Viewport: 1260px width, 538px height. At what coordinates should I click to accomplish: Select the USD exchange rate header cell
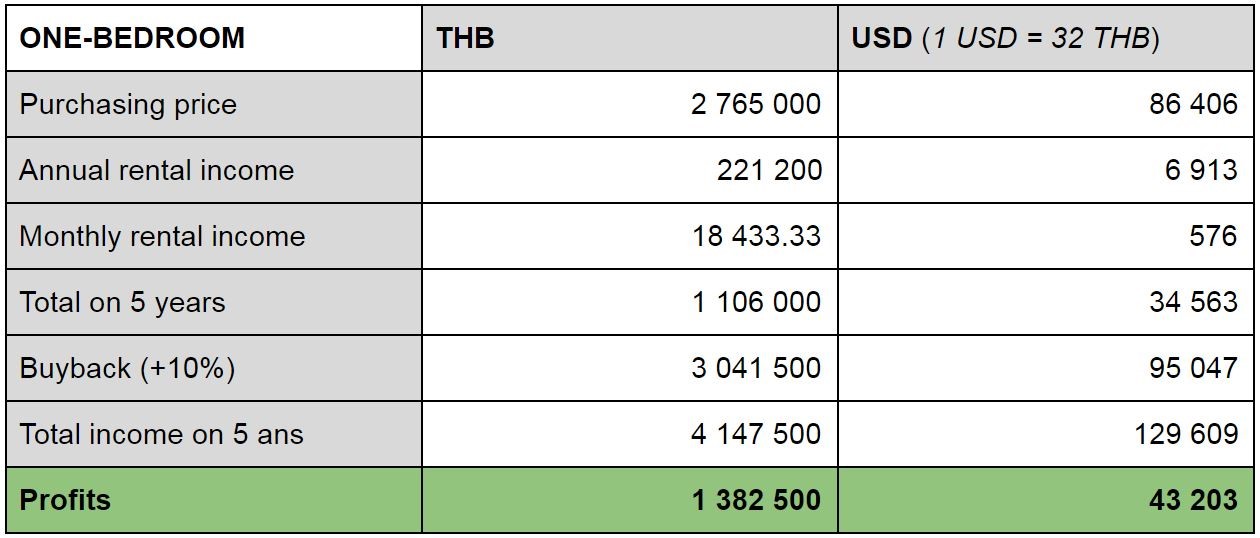[1046, 38]
